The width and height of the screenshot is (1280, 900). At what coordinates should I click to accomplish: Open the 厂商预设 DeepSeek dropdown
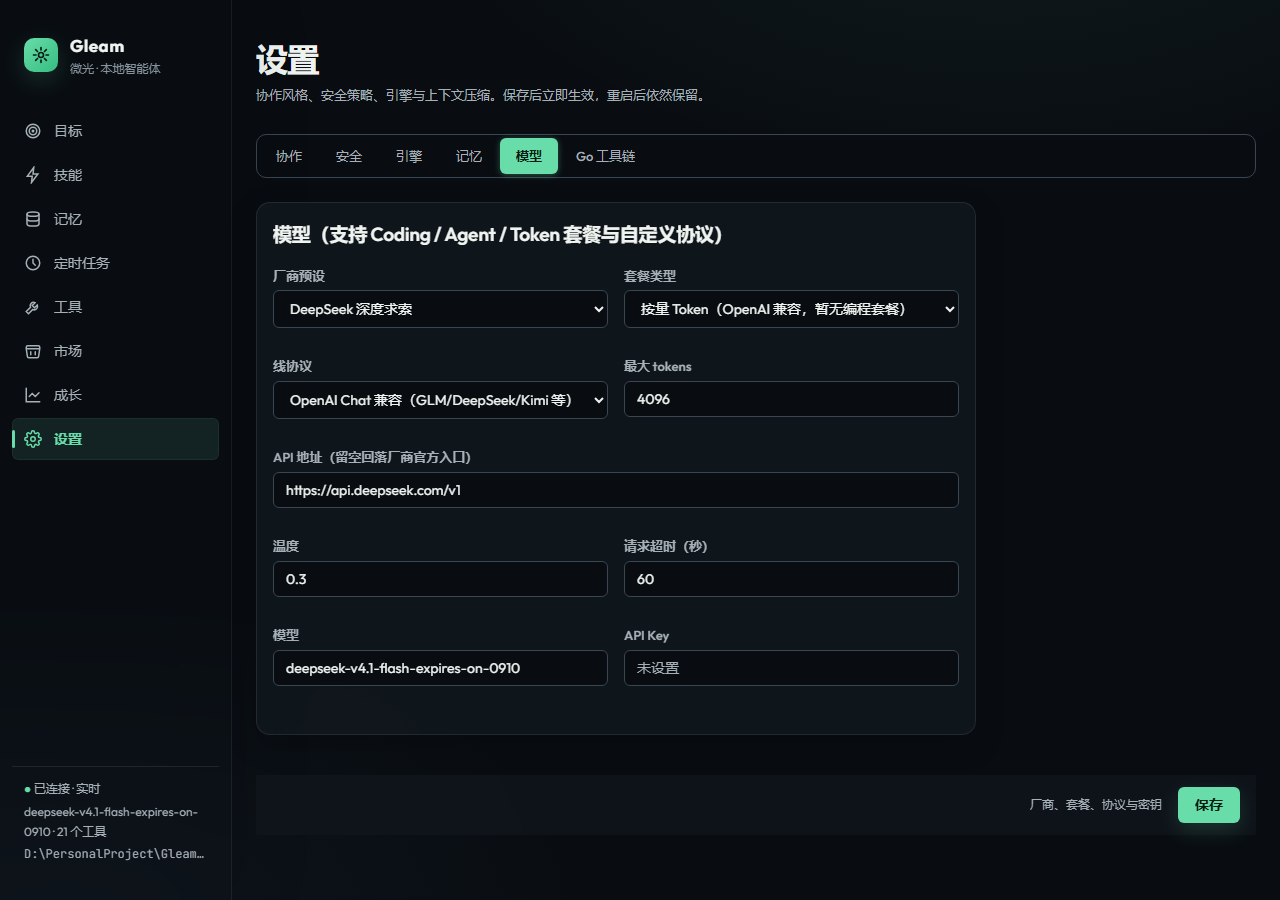click(x=440, y=309)
